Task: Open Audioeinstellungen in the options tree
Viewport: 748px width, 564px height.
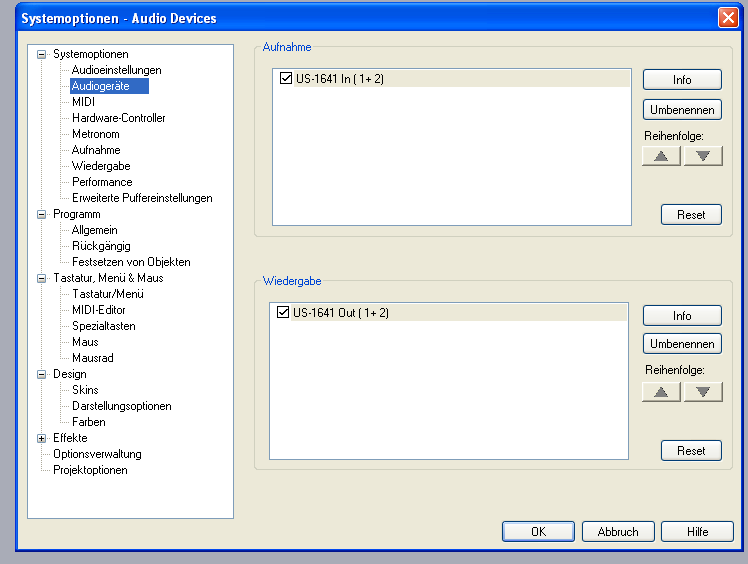Action: click(x=116, y=70)
